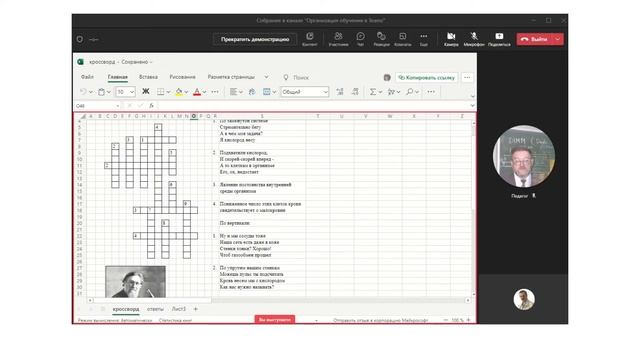
Task: Toggle the Камера camera off or on
Action: point(451,39)
